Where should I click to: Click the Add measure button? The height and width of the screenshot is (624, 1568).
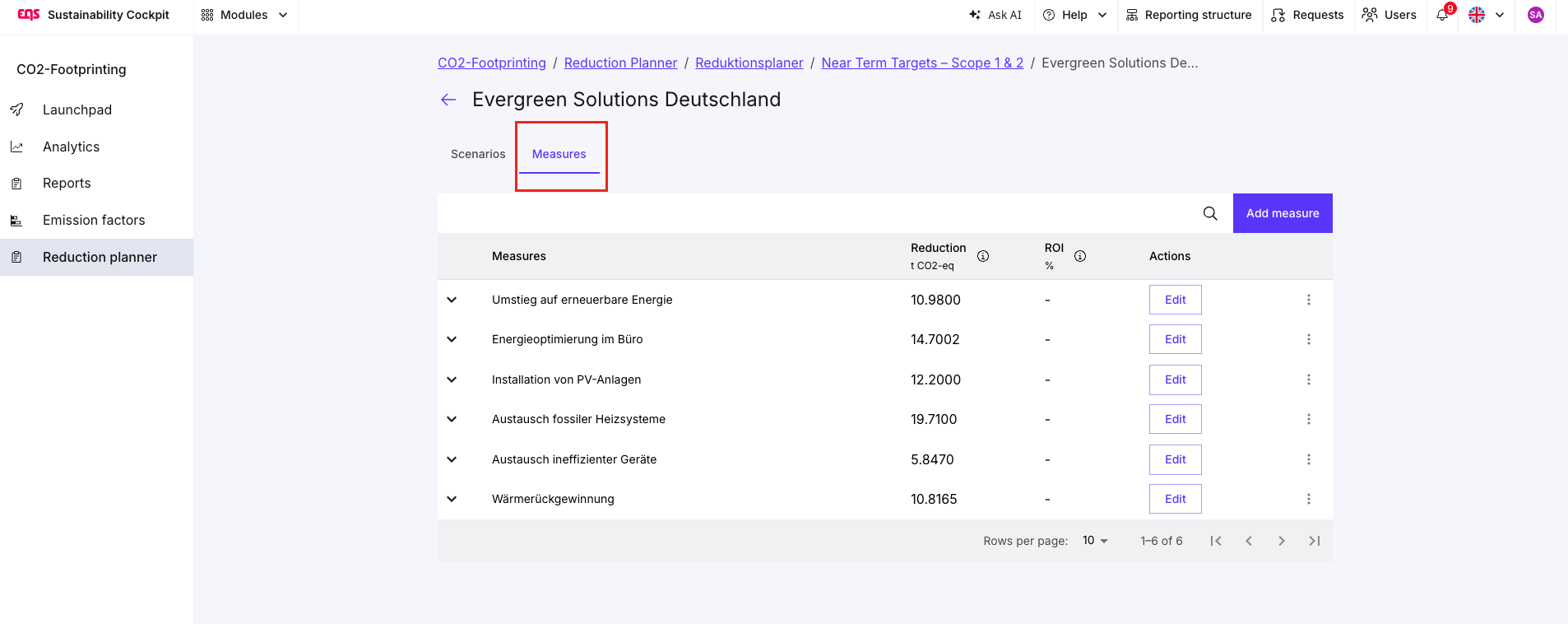[x=1283, y=213]
